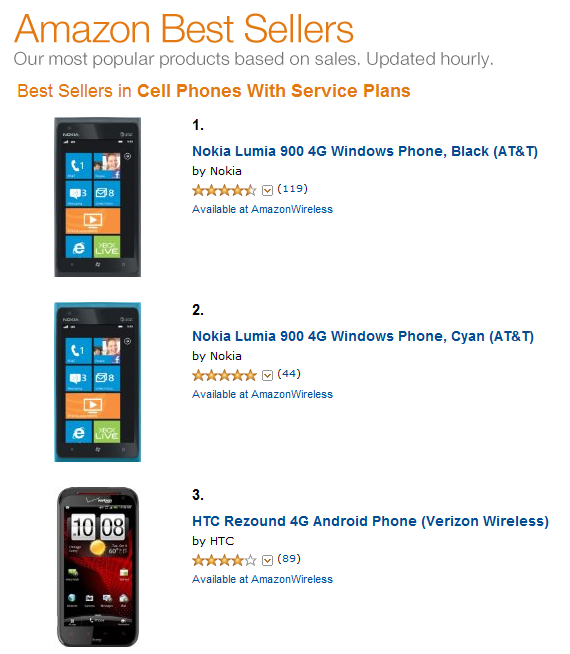Click star rating of Lumia 900 Black
Viewport: 570px width, 654px height.
[224, 190]
